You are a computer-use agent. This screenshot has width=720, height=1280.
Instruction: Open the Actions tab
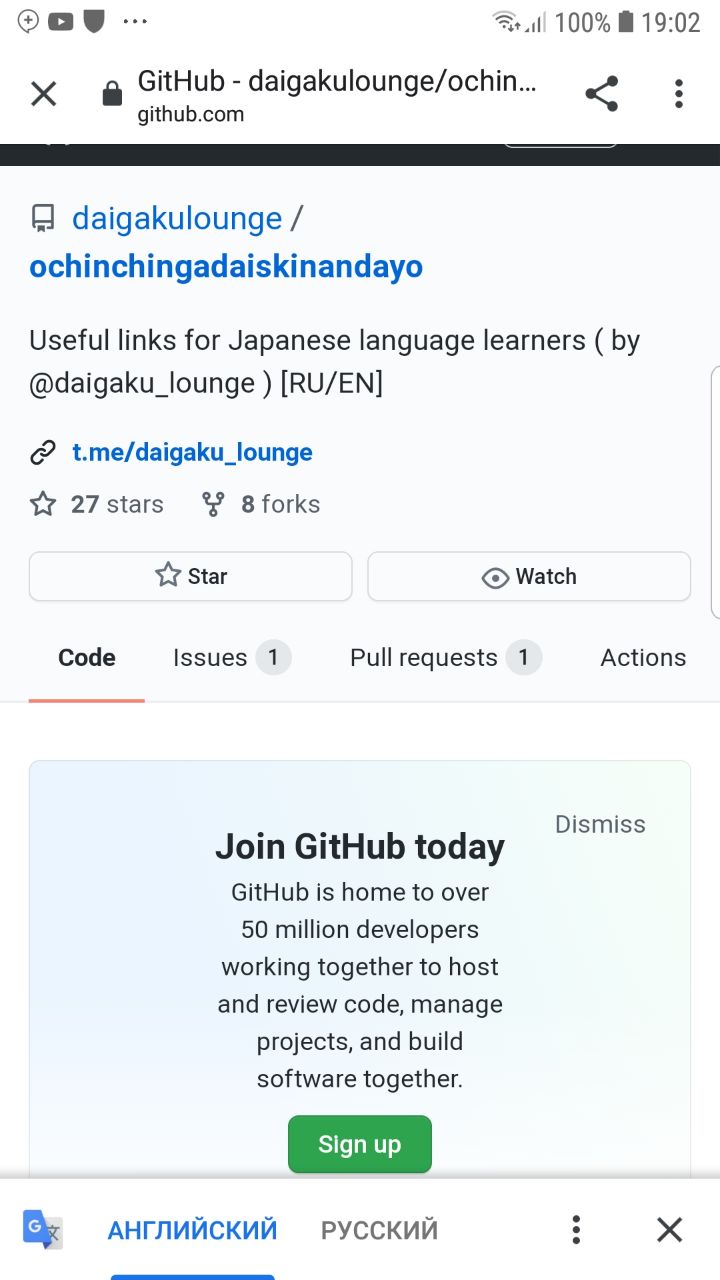pyautogui.click(x=643, y=658)
